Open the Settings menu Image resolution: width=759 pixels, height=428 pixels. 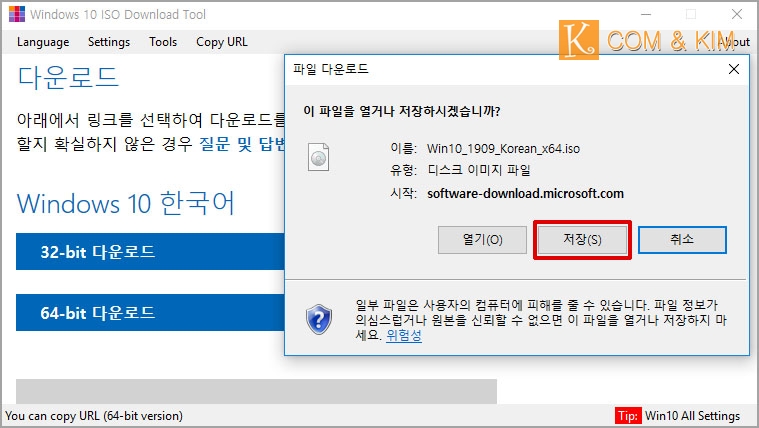pos(109,42)
